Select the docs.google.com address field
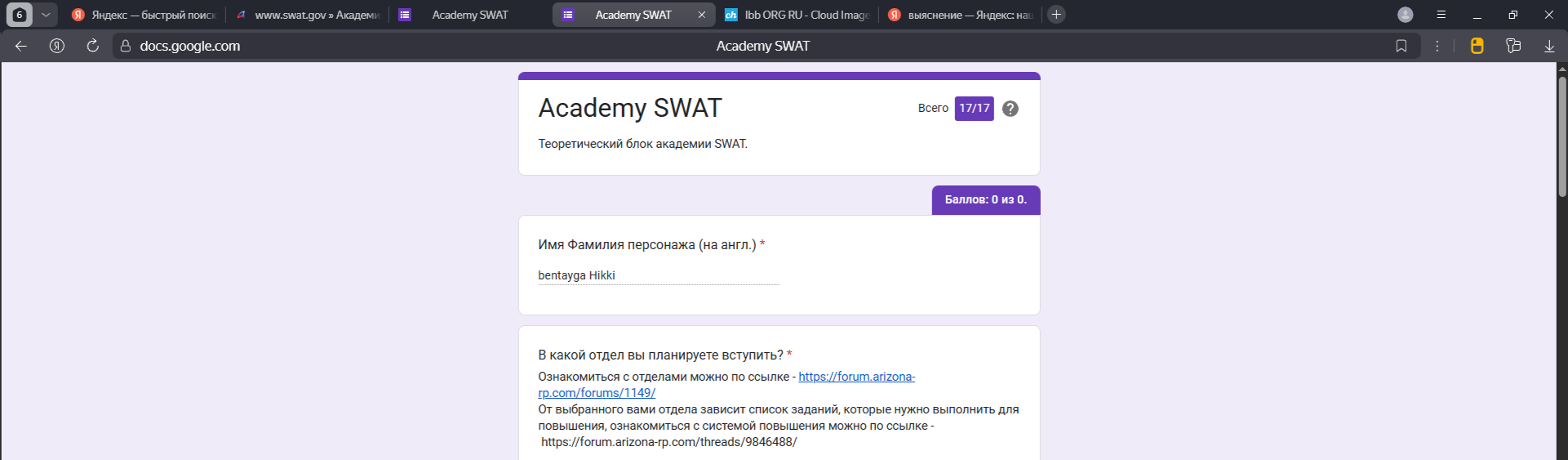Viewport: 1568px width, 460px height. [x=189, y=46]
